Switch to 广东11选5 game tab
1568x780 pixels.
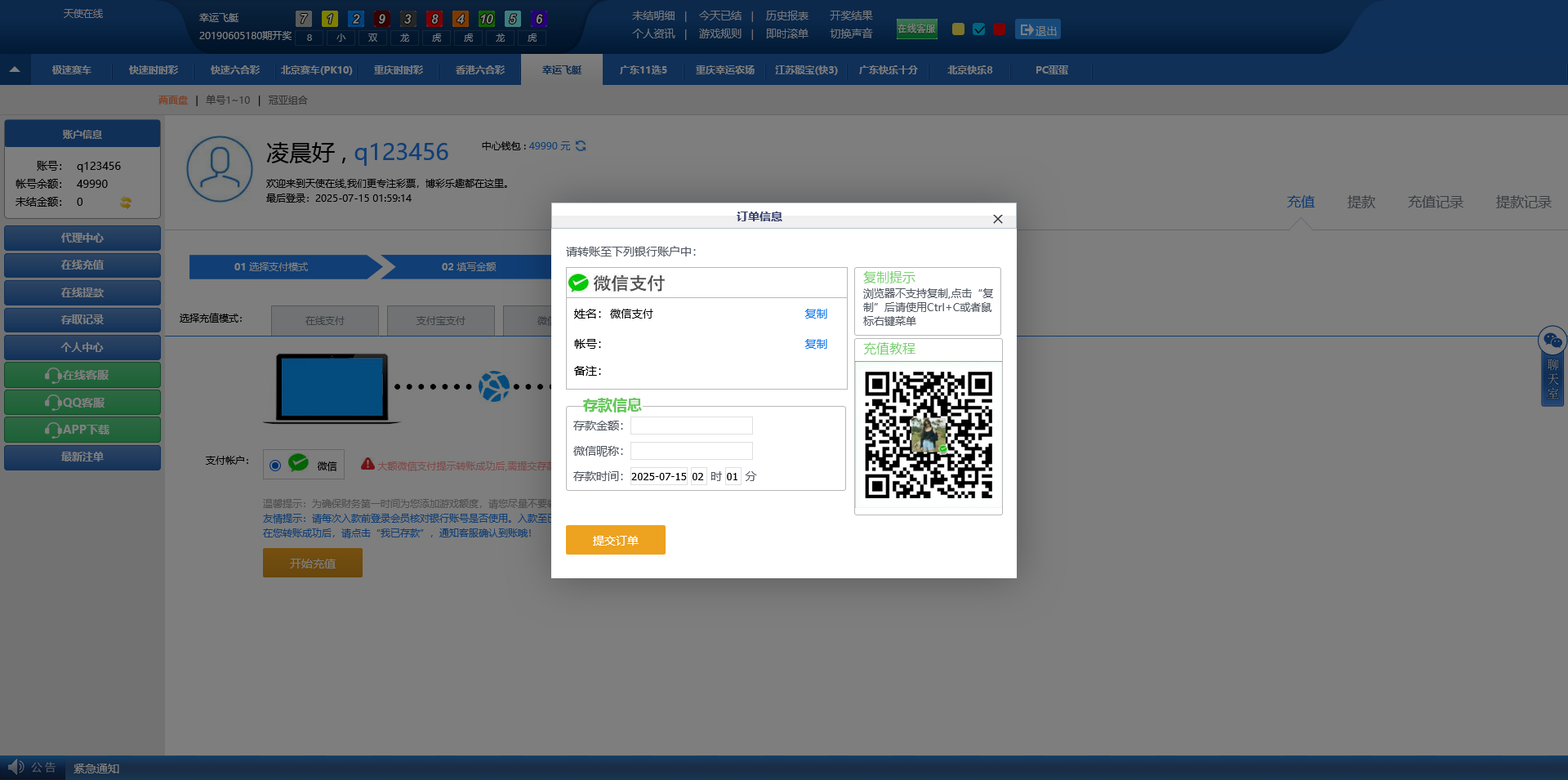644,69
